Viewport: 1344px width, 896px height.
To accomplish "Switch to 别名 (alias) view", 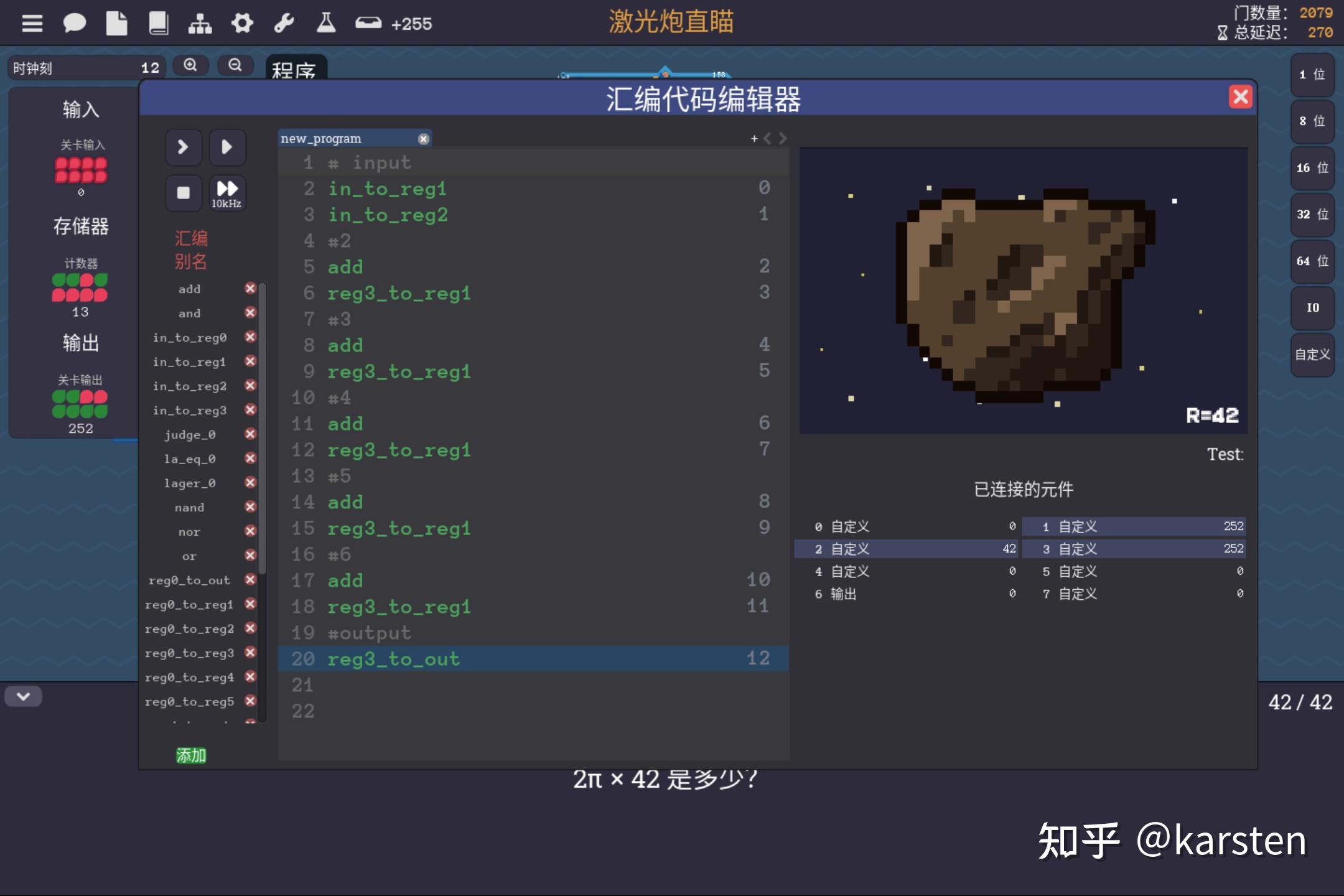I will [x=190, y=262].
